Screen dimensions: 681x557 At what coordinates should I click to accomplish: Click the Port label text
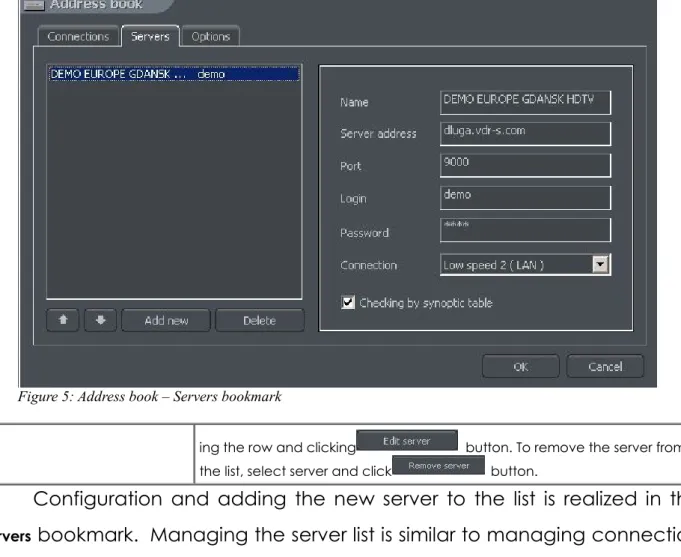click(350, 166)
